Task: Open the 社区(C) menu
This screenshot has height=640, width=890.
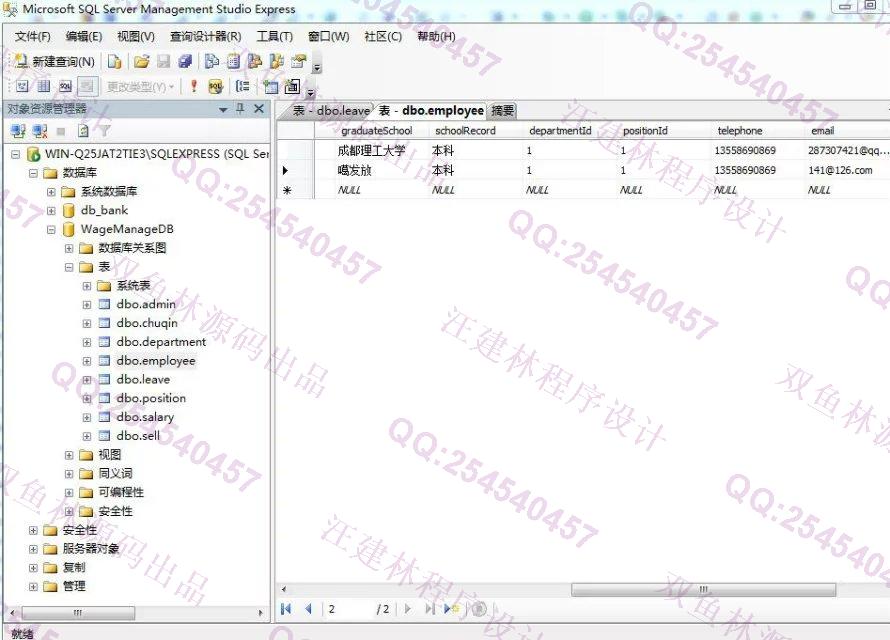Action: click(383, 36)
